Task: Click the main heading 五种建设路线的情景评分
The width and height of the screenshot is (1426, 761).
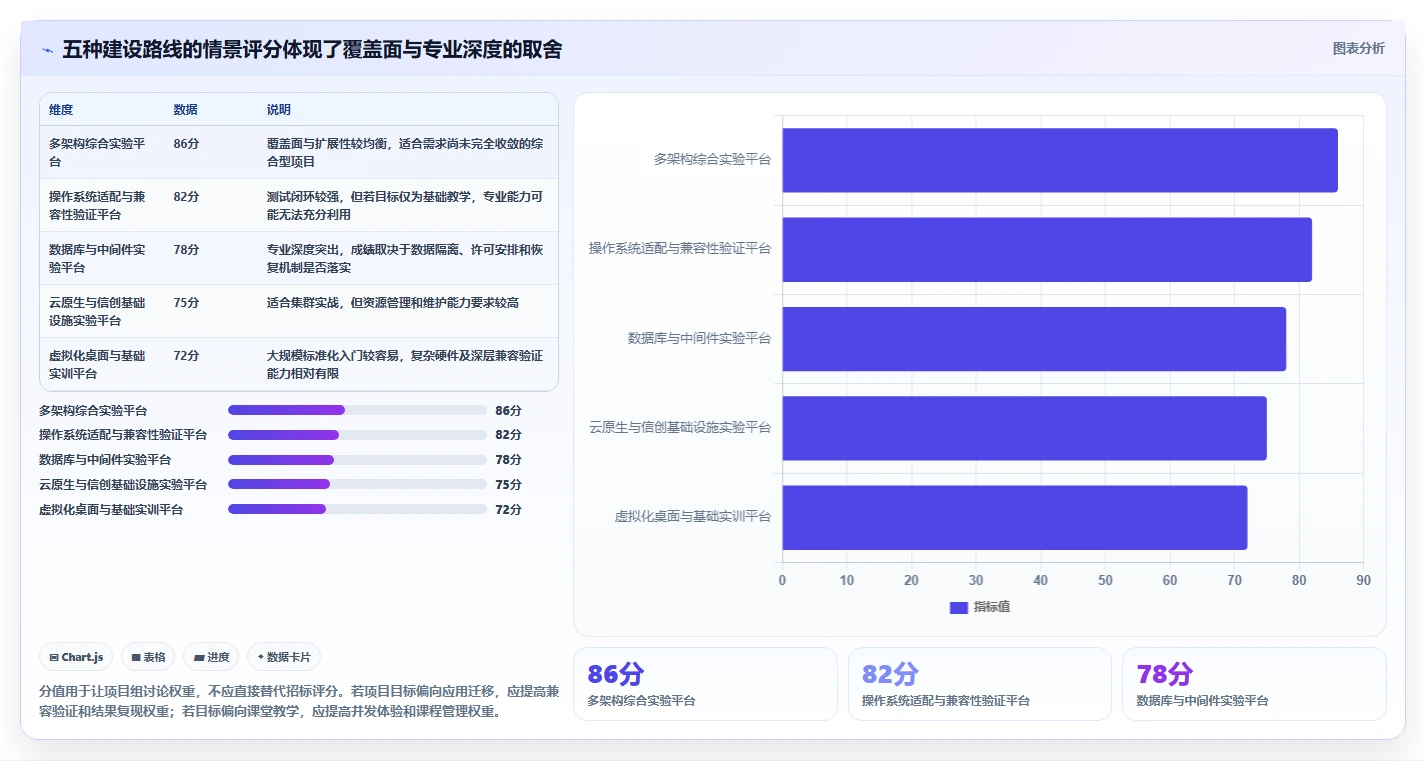Action: 312,49
